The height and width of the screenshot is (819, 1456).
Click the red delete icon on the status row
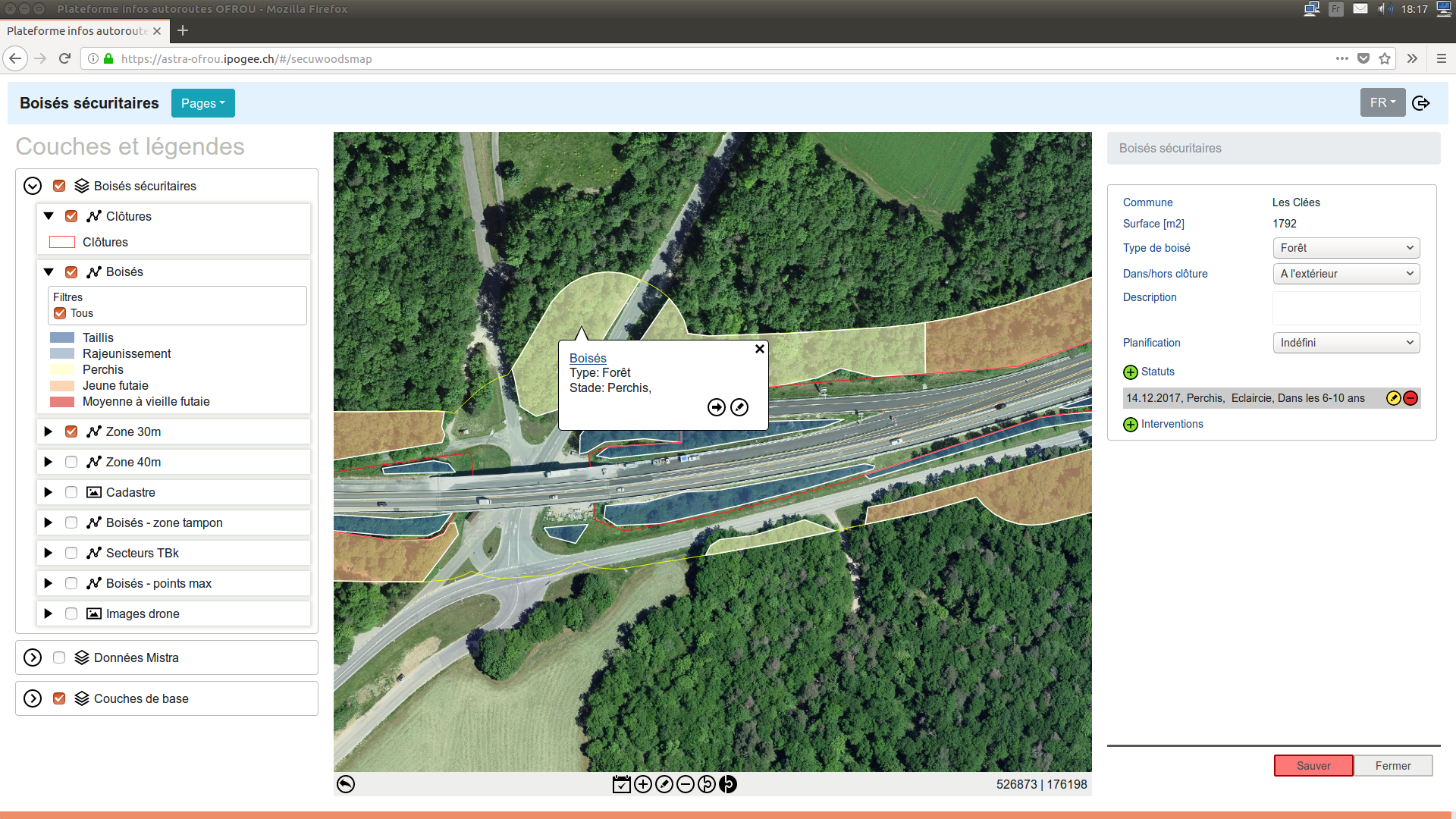(1410, 398)
